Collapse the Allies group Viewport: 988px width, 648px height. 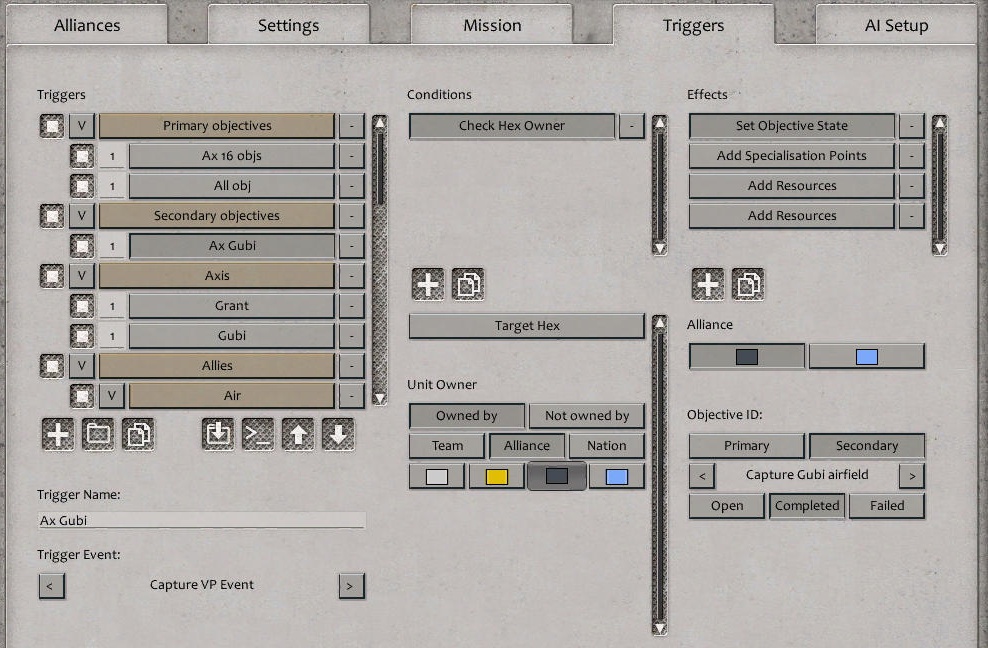click(82, 366)
